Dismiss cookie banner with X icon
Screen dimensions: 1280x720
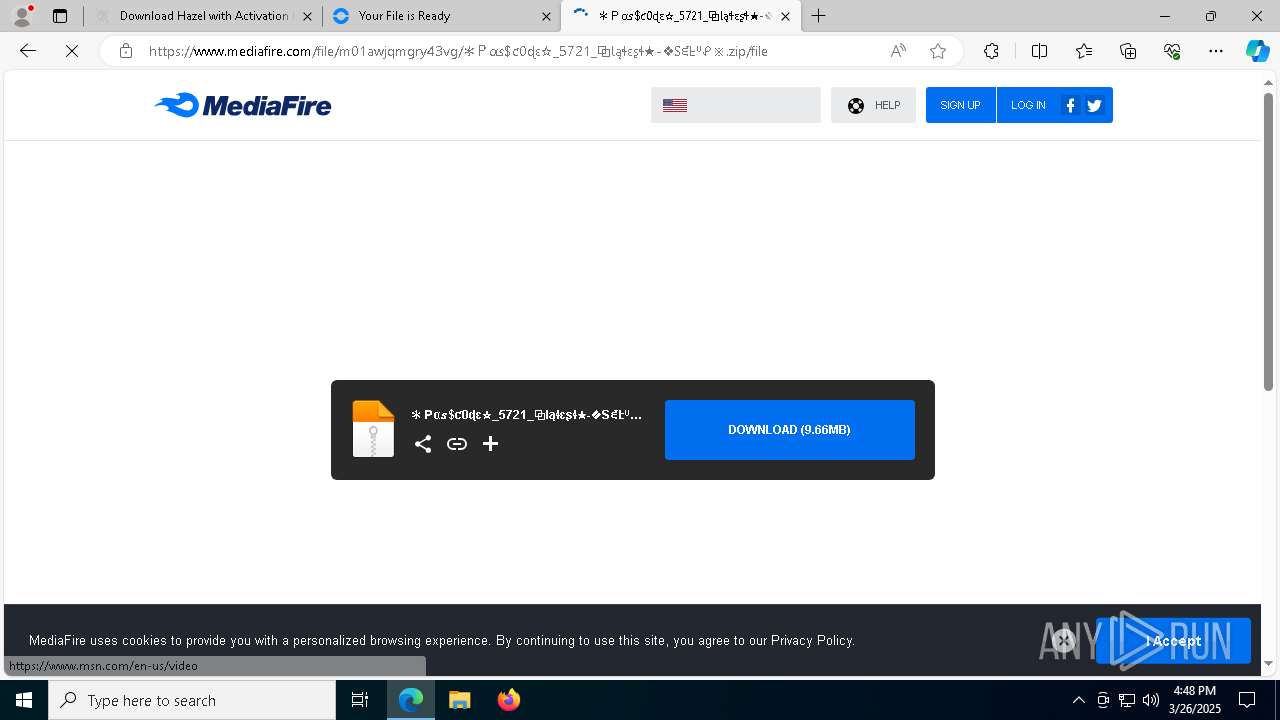click(1063, 641)
